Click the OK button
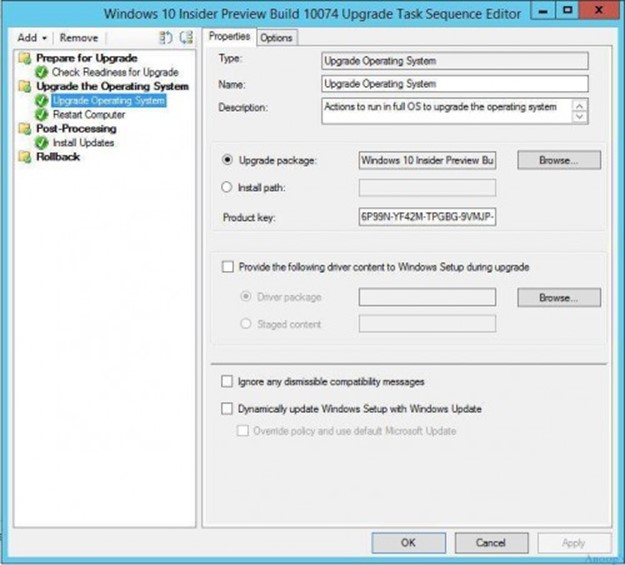 [x=409, y=543]
